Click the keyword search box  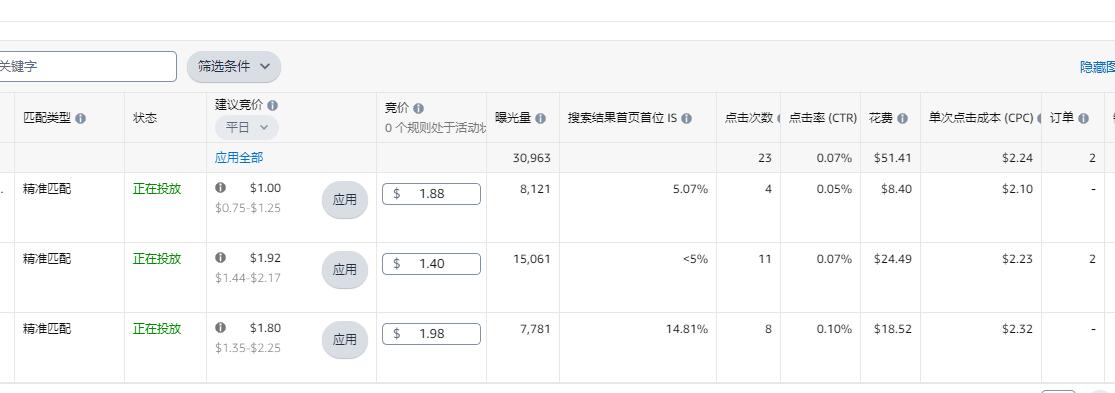(87, 67)
